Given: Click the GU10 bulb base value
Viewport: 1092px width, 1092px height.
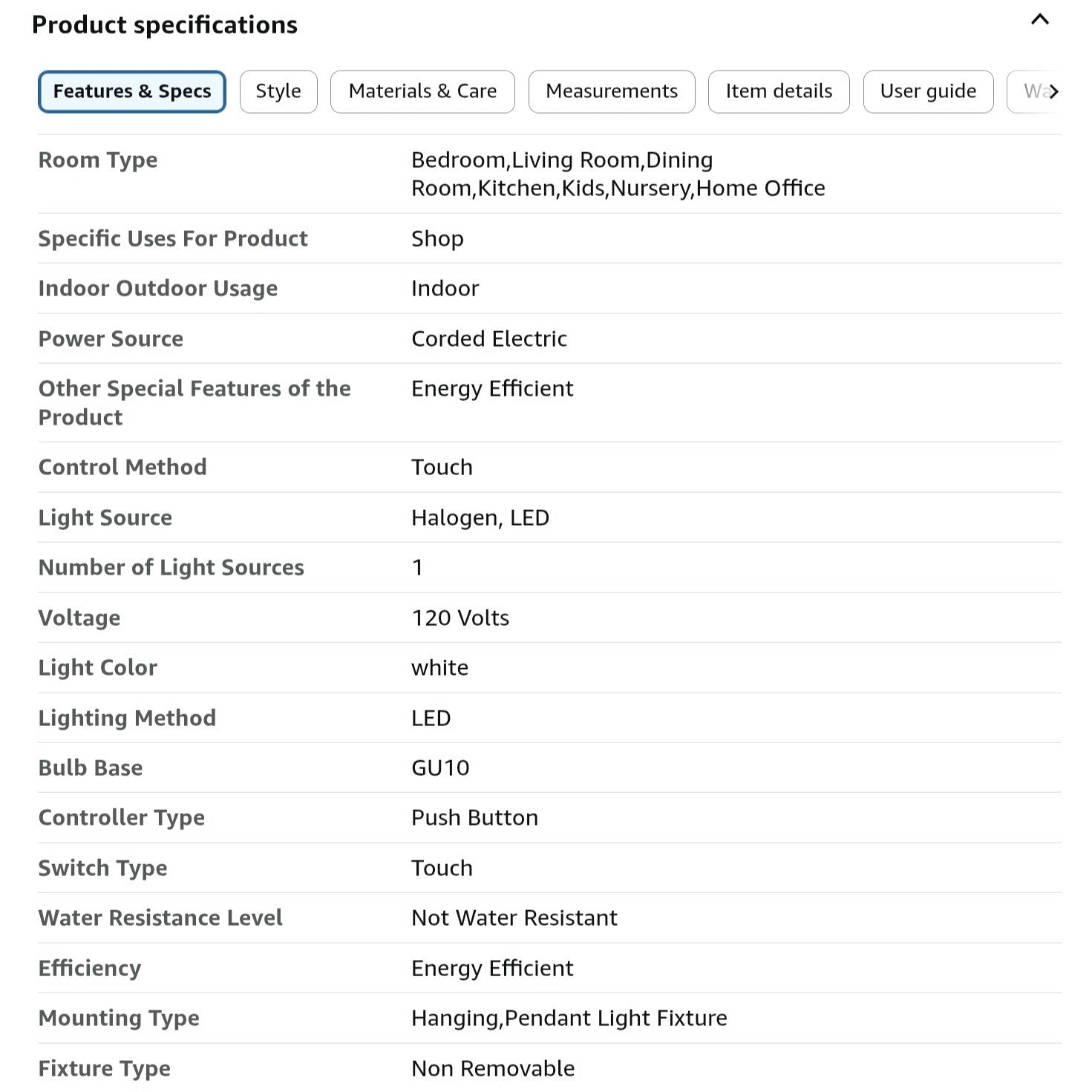Looking at the screenshot, I should tap(440, 768).
